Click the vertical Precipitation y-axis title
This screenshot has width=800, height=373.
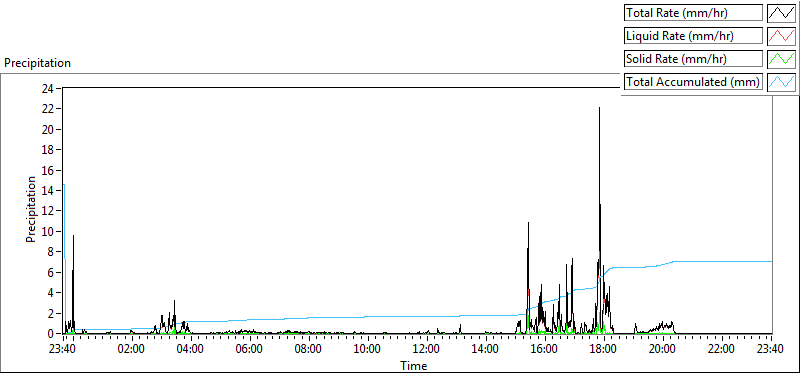tap(31, 209)
